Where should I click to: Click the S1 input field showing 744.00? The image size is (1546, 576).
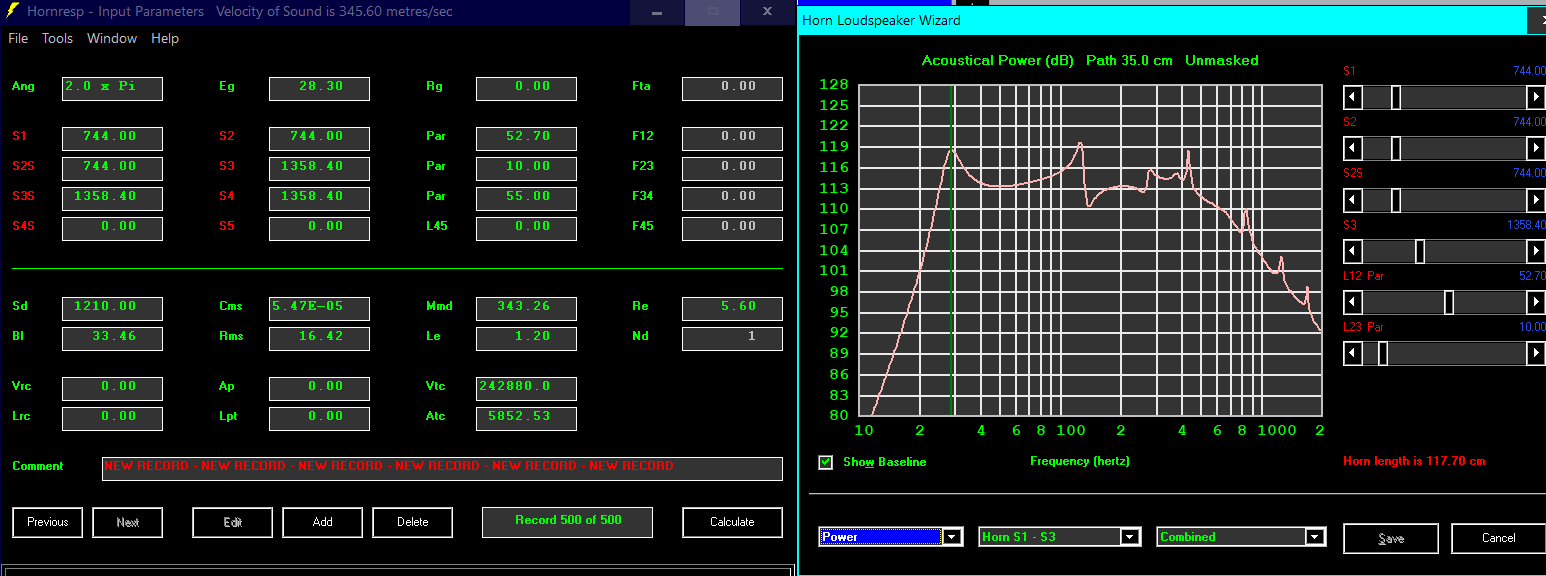112,138
